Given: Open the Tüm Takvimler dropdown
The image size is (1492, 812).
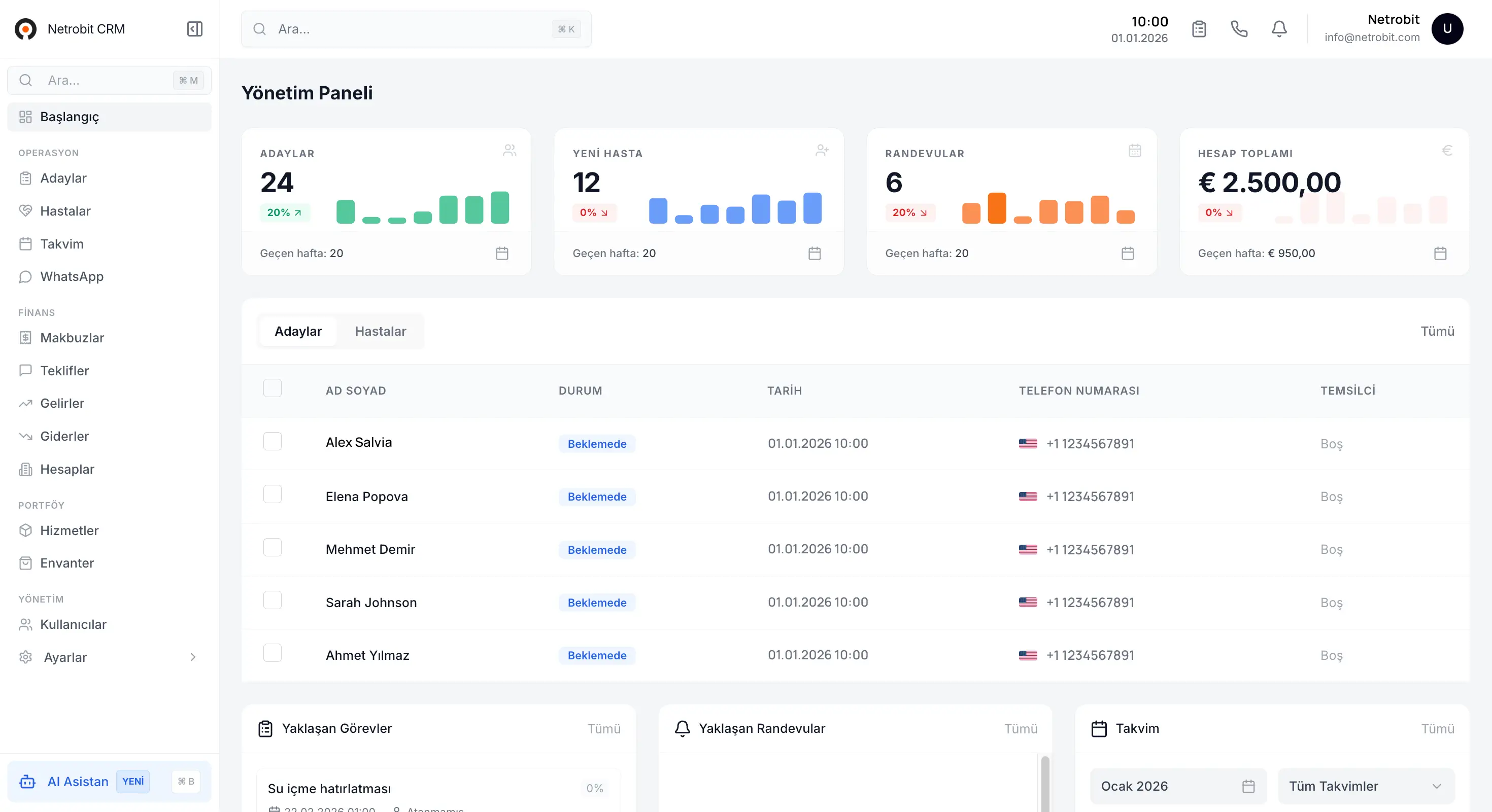Looking at the screenshot, I should pyautogui.click(x=1366, y=786).
